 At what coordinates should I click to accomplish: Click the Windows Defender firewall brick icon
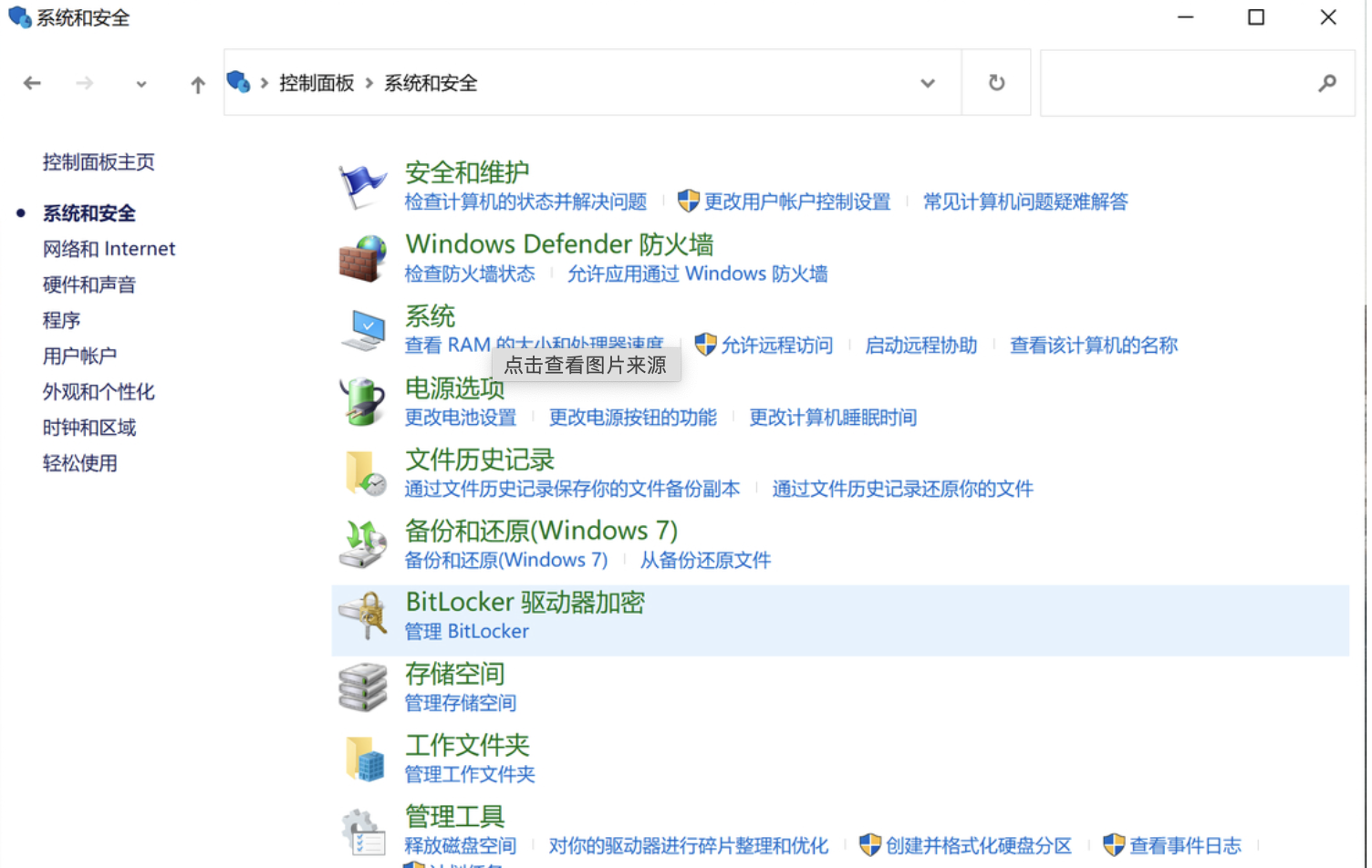coord(362,259)
